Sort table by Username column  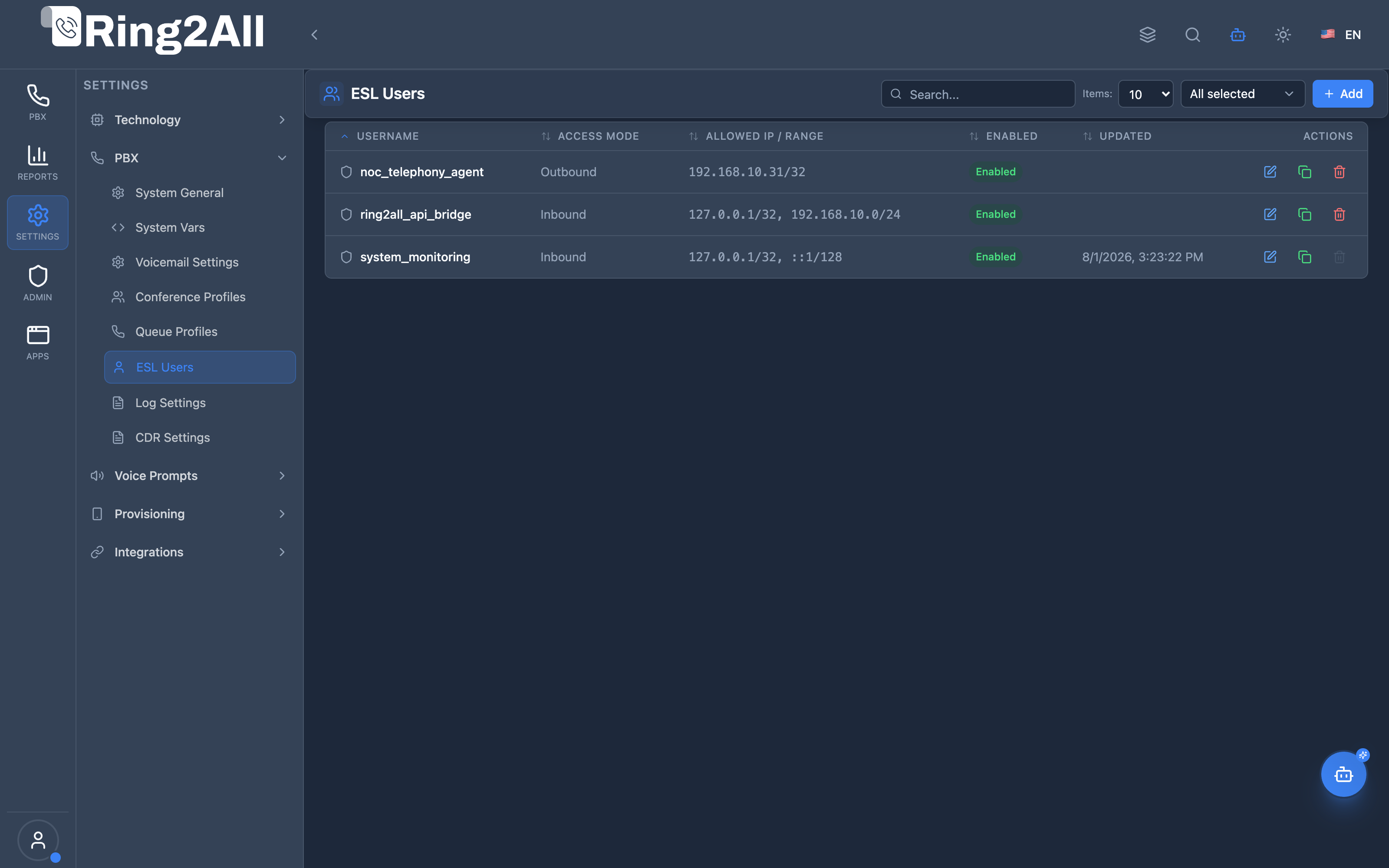(x=381, y=136)
